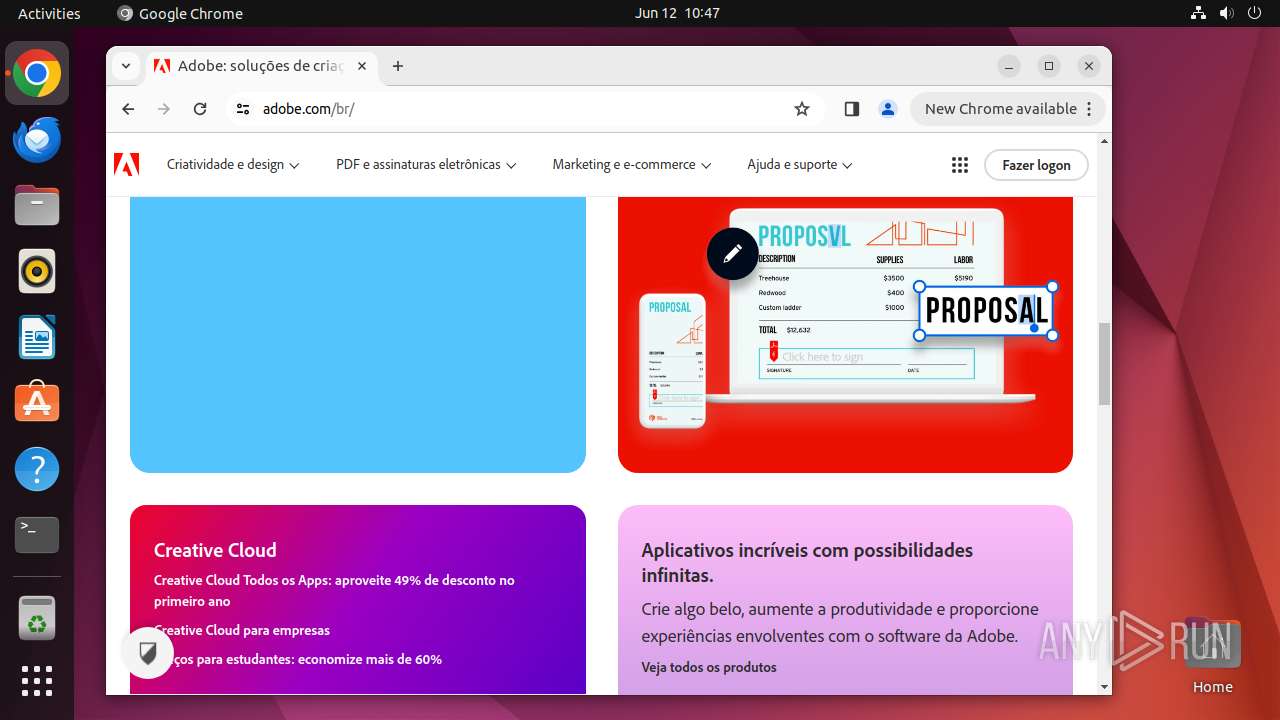Image resolution: width=1280 pixels, height=720 pixels.
Task: Open Creative Cloud Todos os Apps offer link
Action: point(334,590)
